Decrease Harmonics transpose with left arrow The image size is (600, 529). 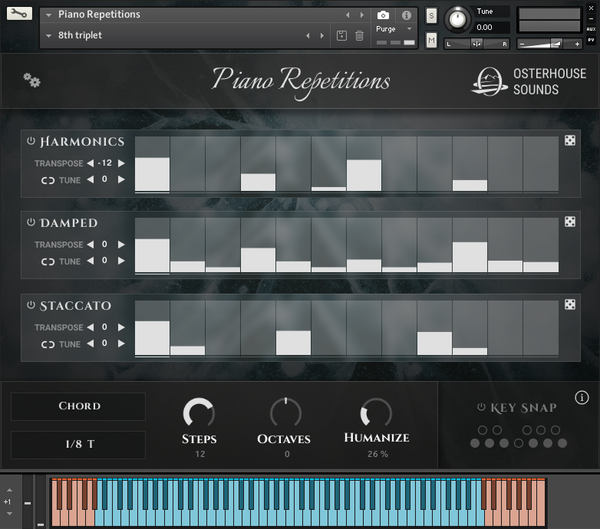[x=90, y=163]
